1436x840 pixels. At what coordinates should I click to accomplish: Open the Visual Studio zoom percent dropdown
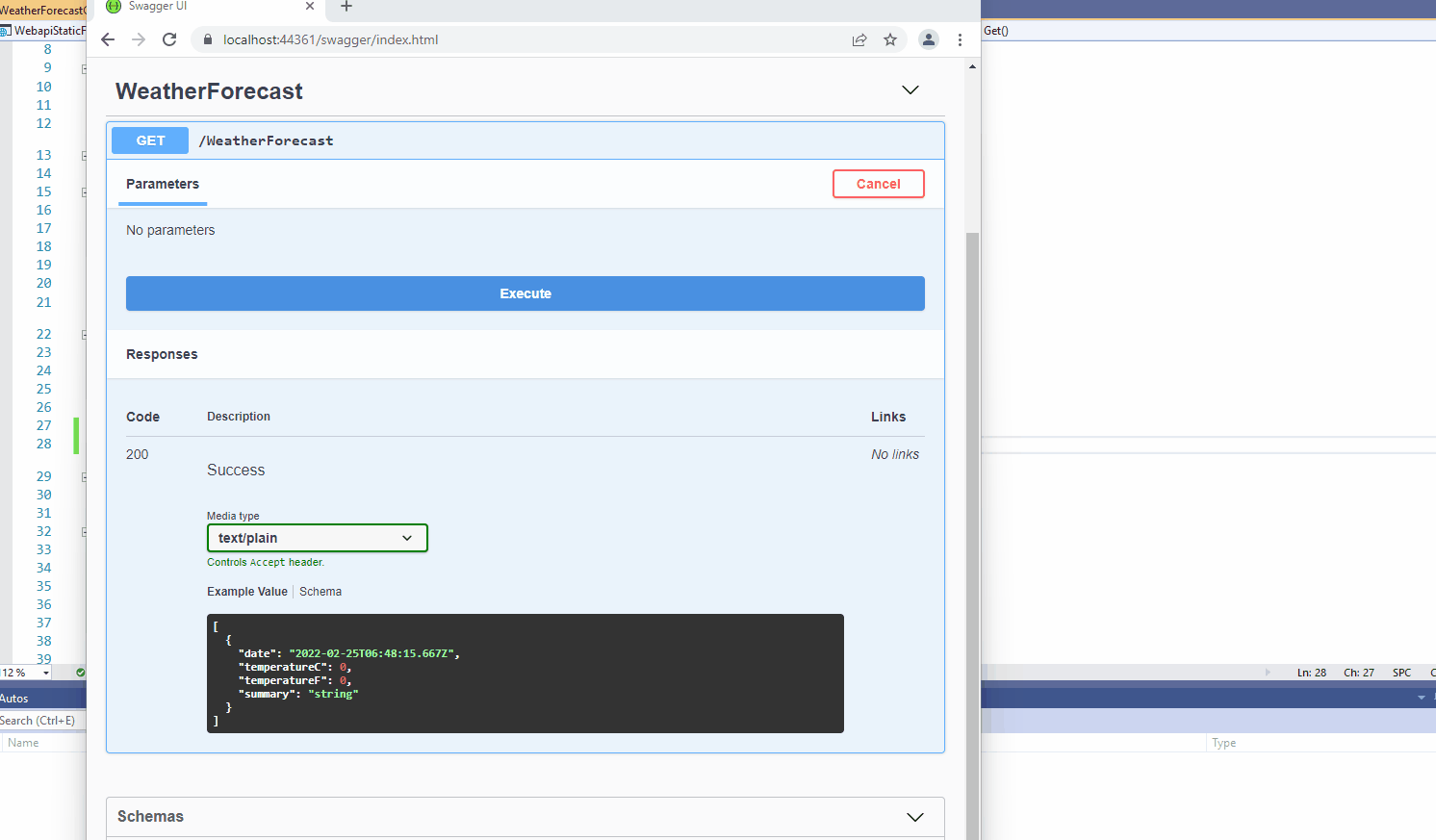pyautogui.click(x=46, y=673)
